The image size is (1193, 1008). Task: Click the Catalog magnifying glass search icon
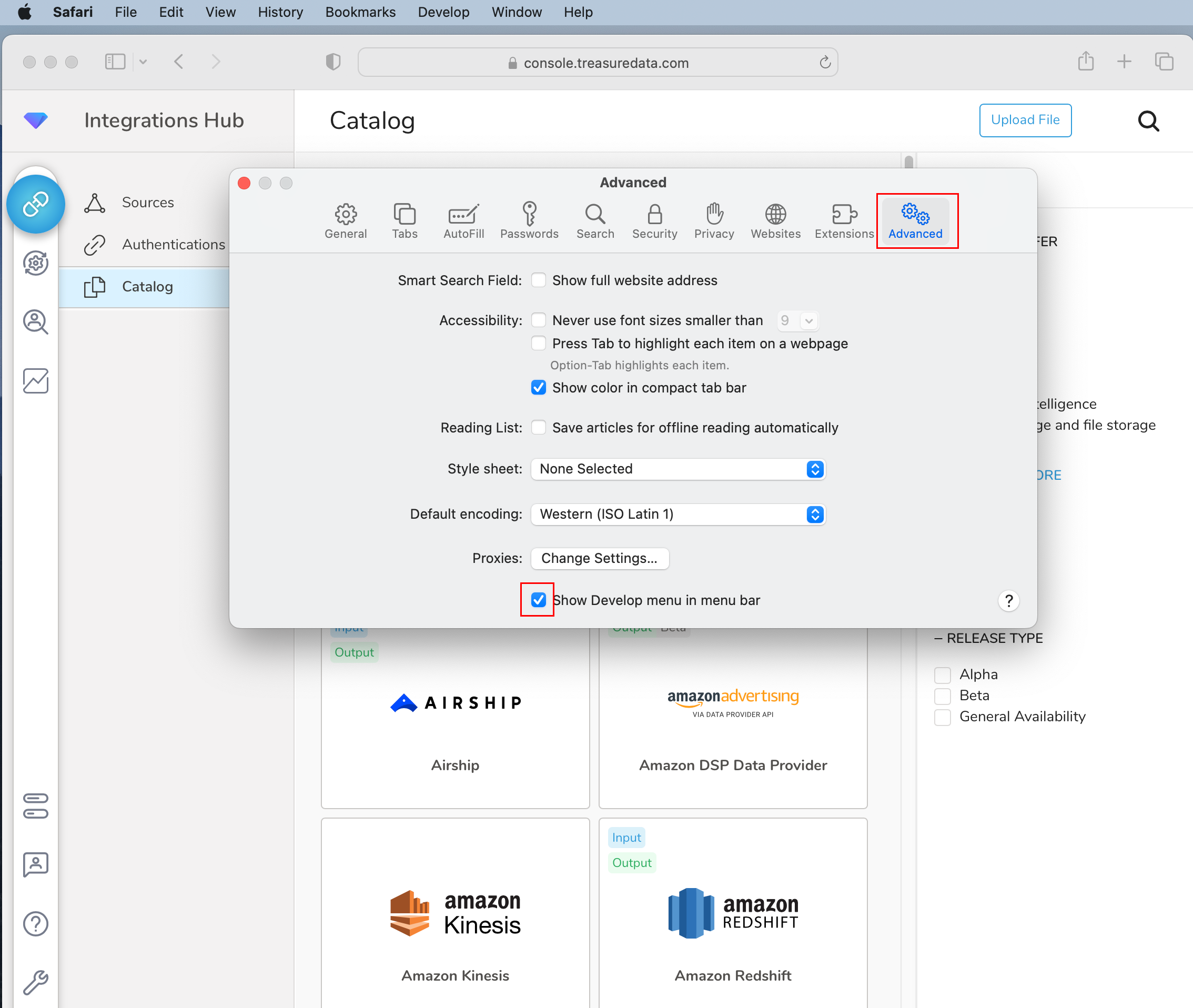tap(1148, 121)
